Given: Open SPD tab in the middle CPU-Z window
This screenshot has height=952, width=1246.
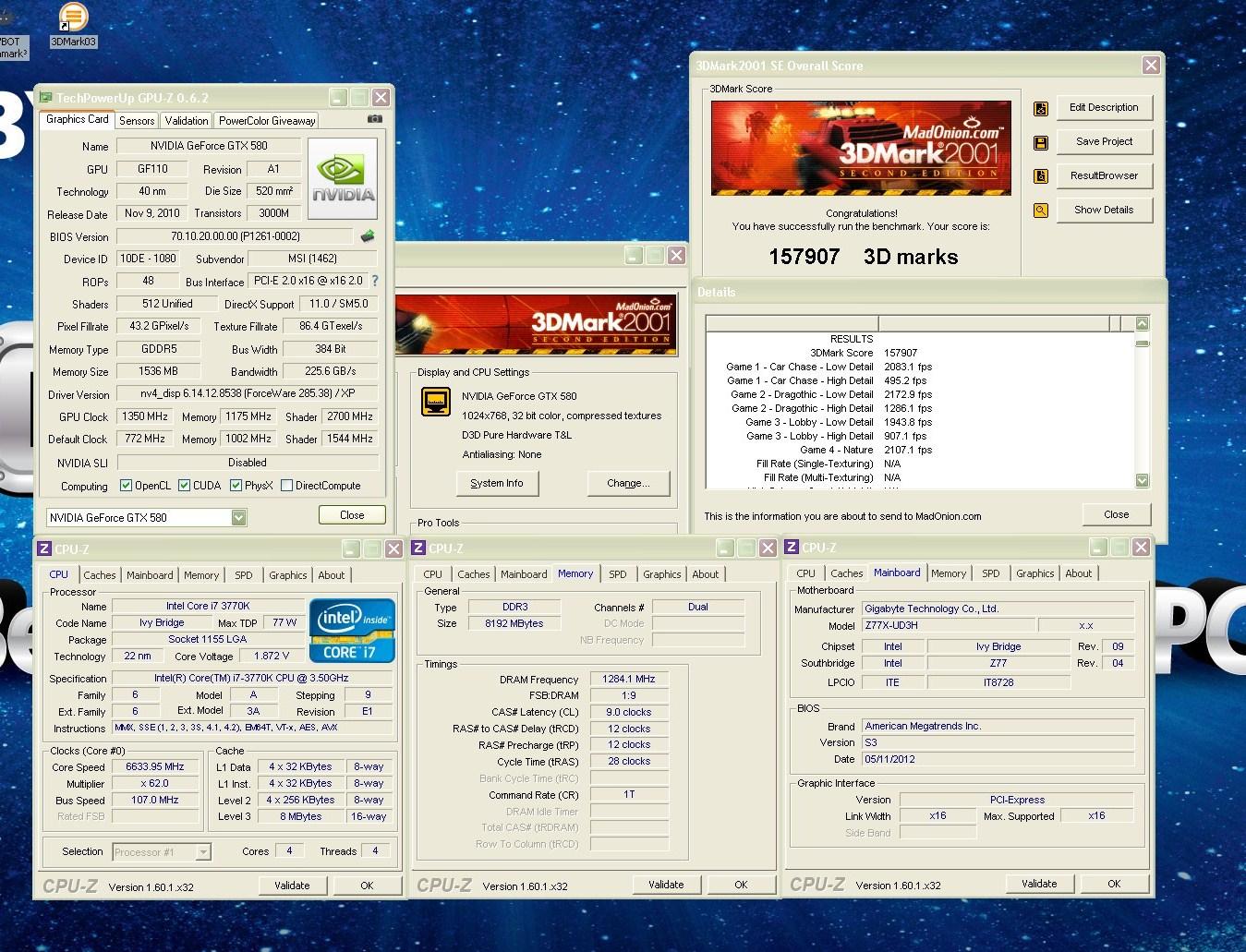Looking at the screenshot, I should 618,574.
